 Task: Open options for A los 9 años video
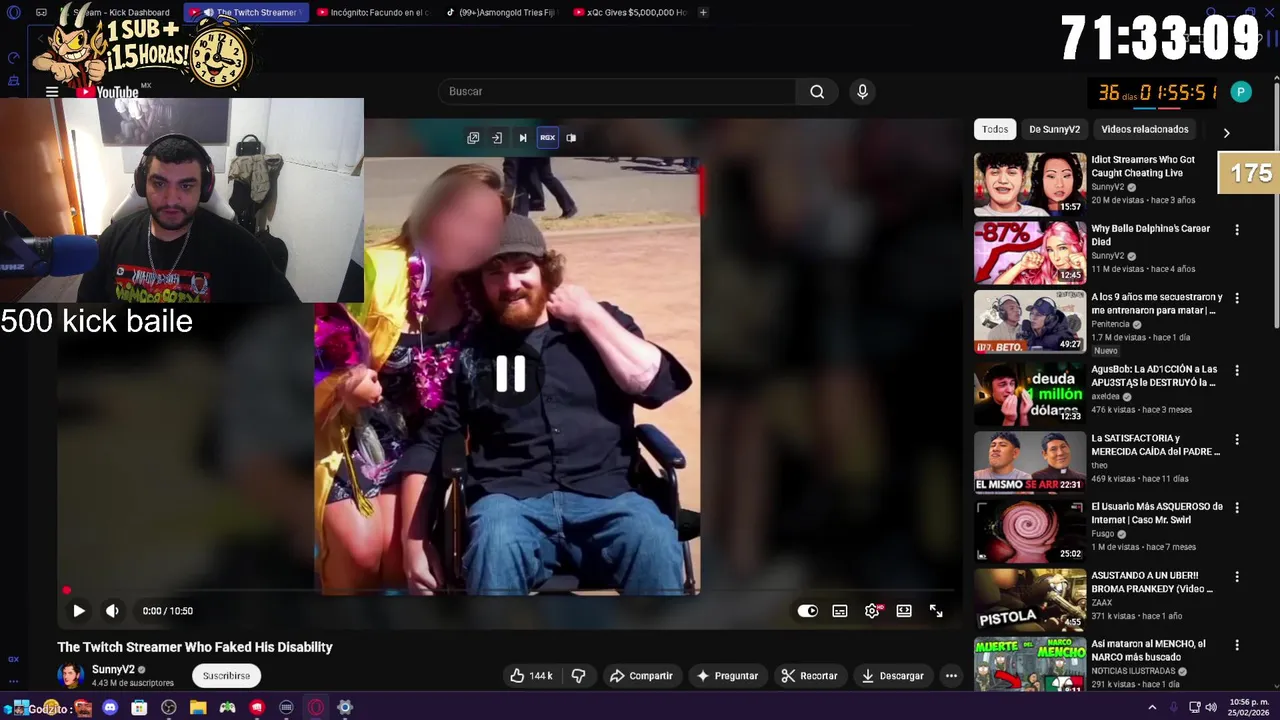click(1237, 298)
